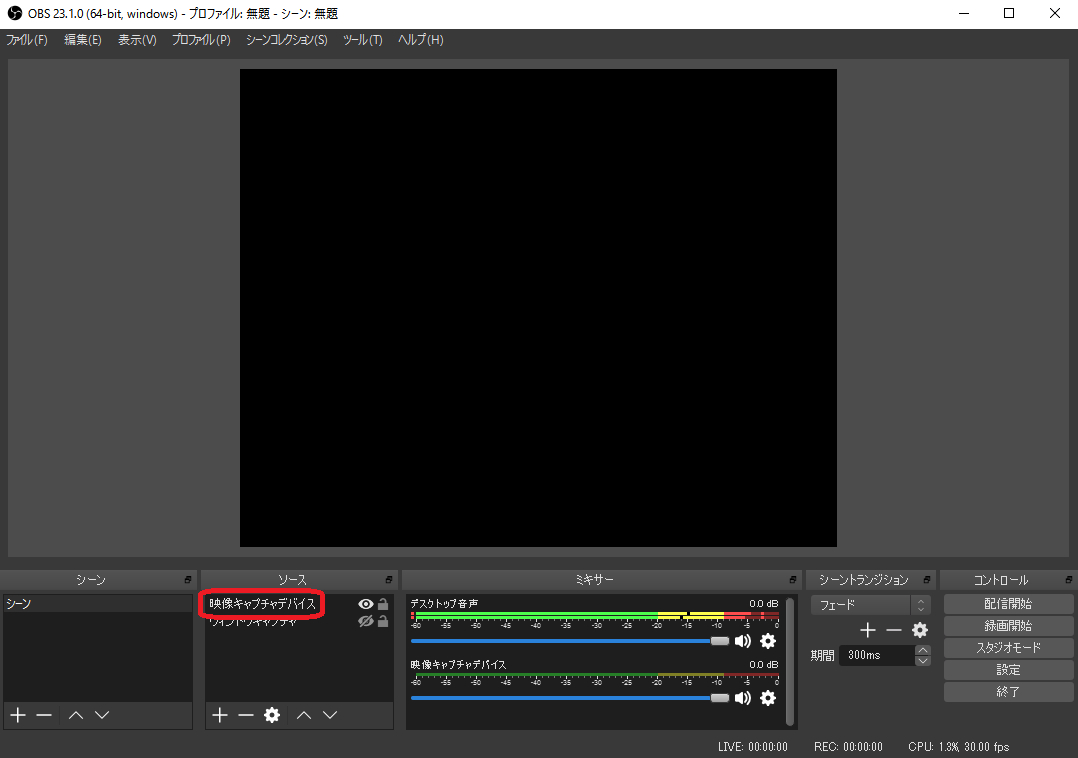Add a scene transition with the plus icon
The width and height of the screenshot is (1078, 758).
coord(868,630)
